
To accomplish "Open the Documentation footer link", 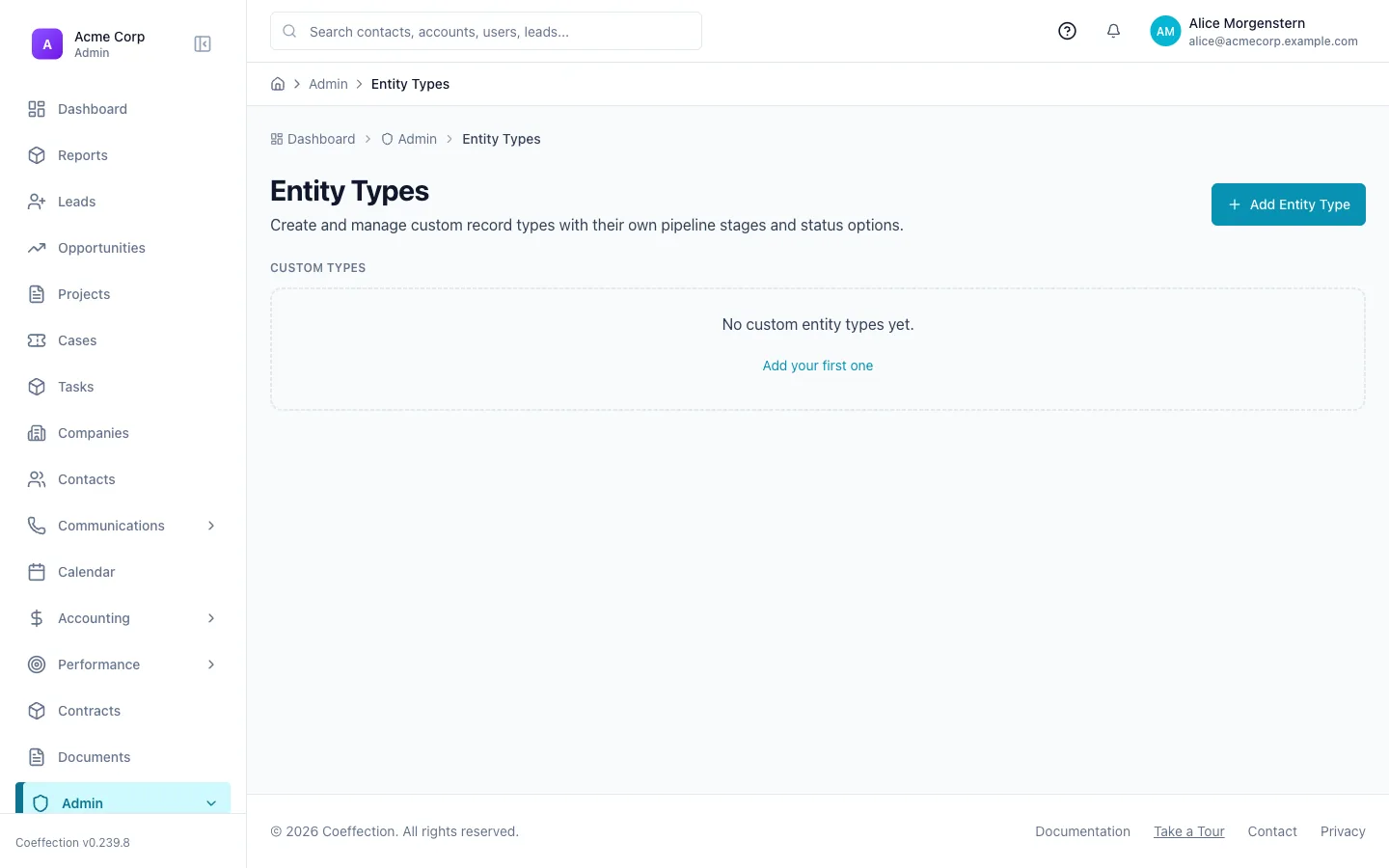I will 1082,831.
